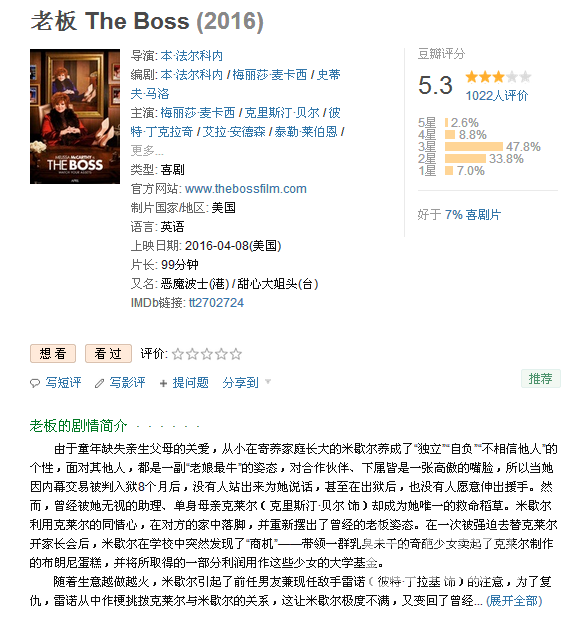Rate the movie with the fifth star

236,354
